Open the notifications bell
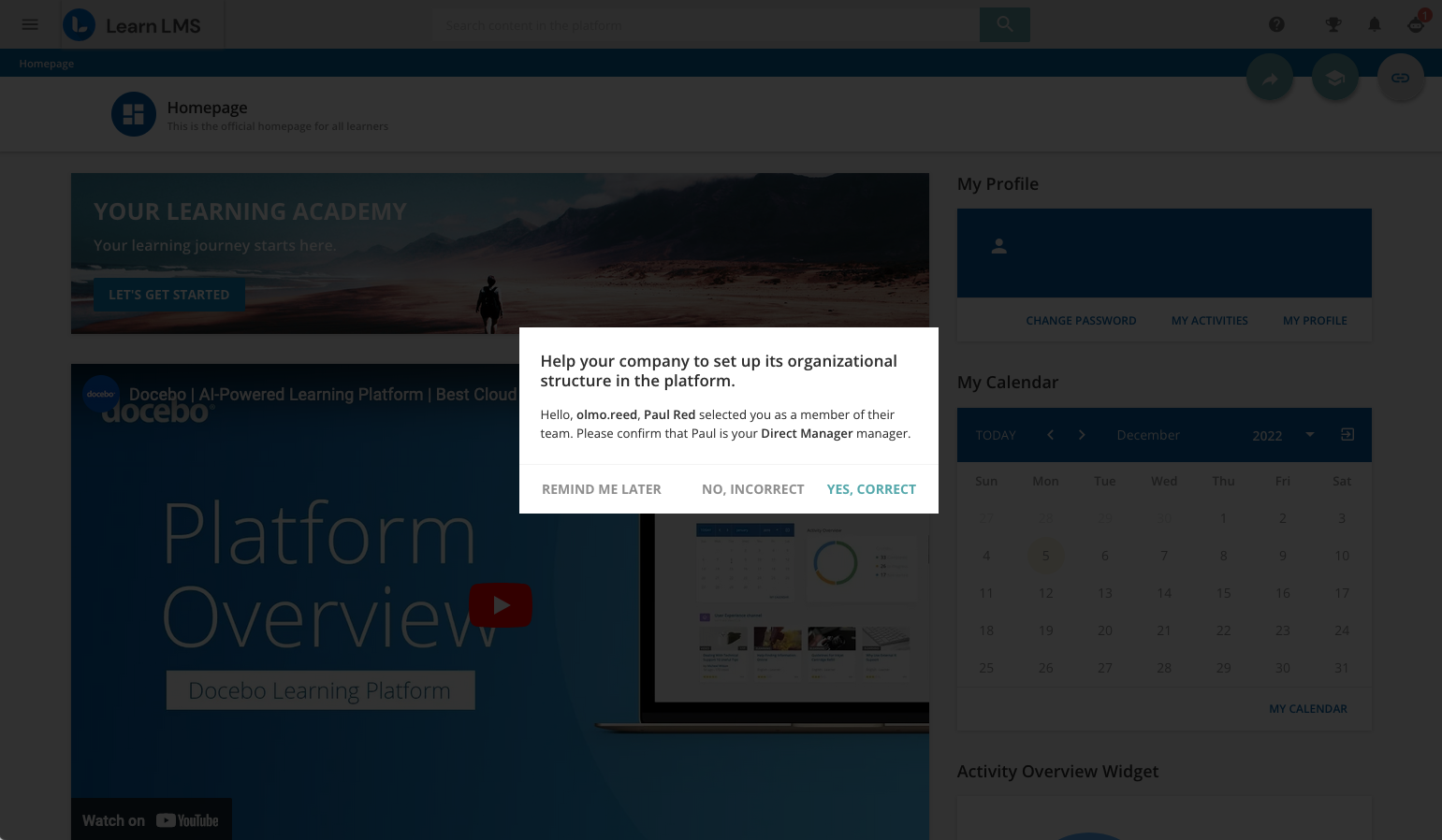The image size is (1442, 840). click(1375, 24)
